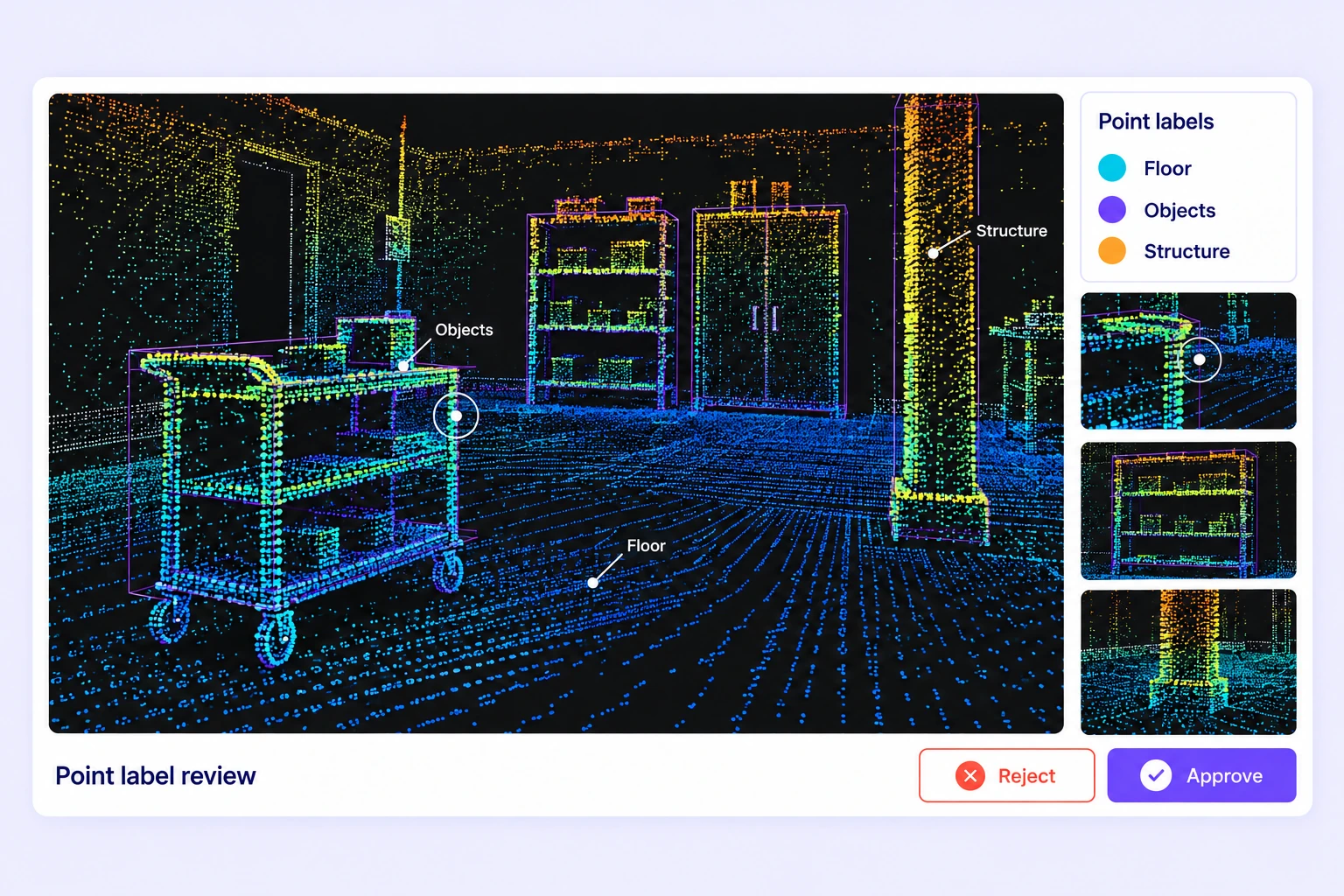Viewport: 1344px width, 896px height.
Task: Open the column base thumbnail
Action: pyautogui.click(x=1188, y=661)
